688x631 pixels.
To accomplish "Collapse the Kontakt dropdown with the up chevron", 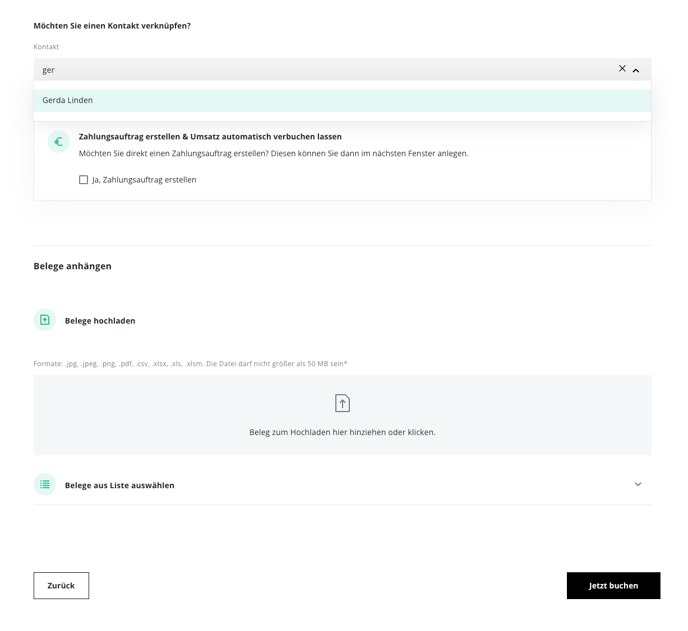I will 636,70.
